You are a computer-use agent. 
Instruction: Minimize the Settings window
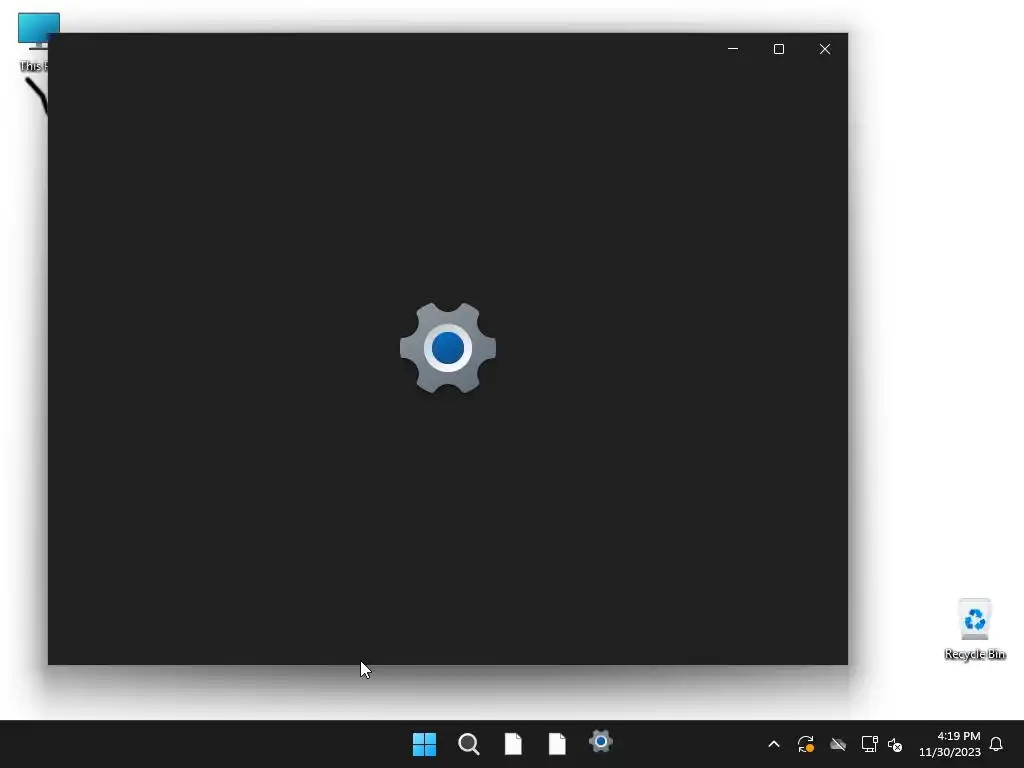pos(733,49)
